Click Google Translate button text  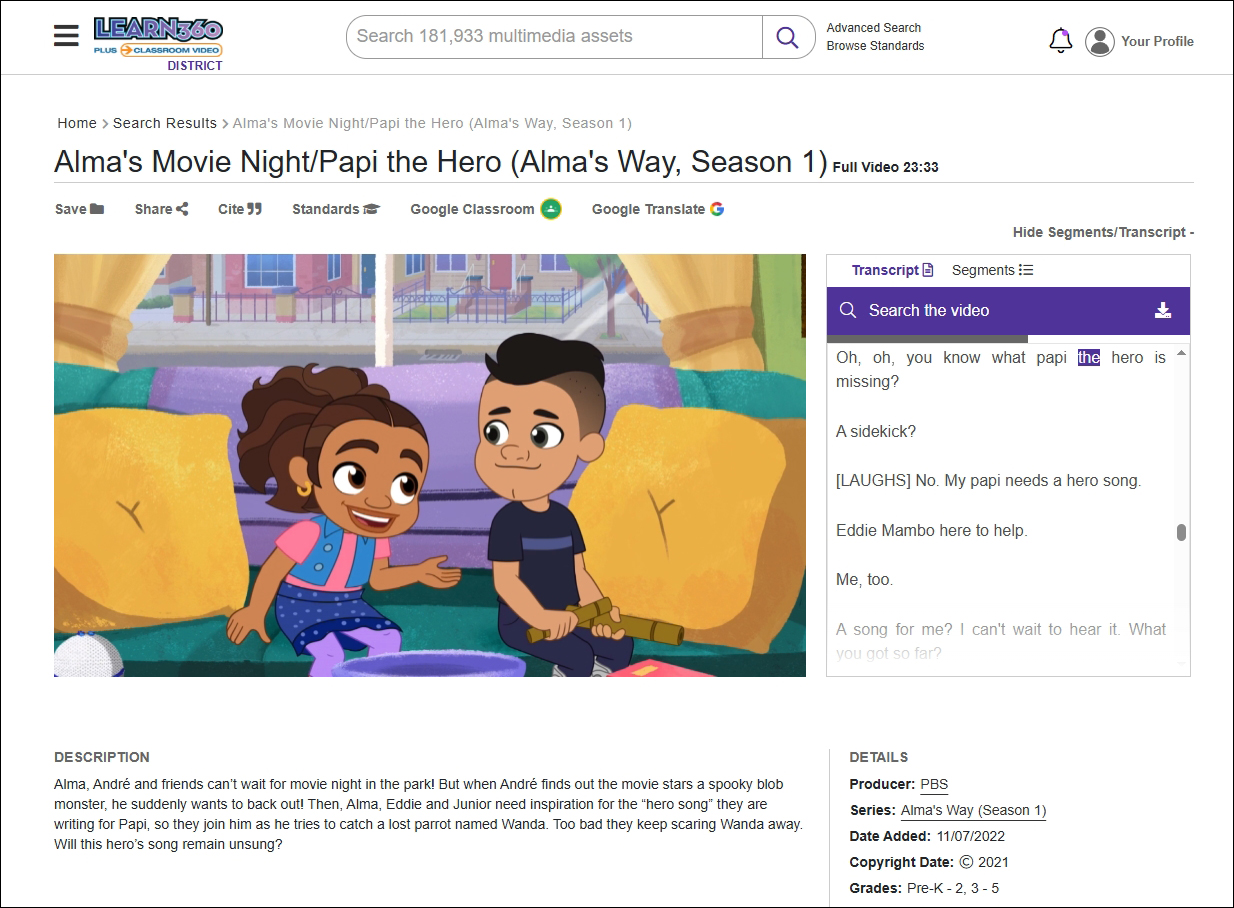(x=648, y=209)
